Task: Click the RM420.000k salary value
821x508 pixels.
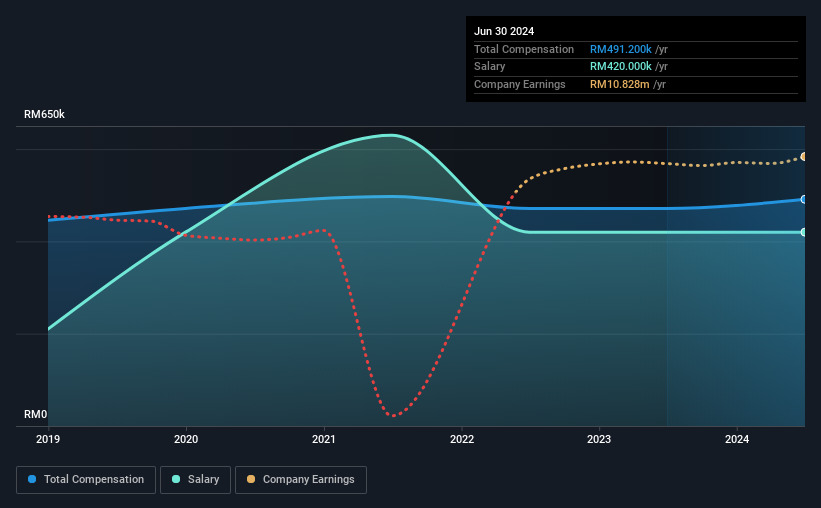Action: tap(620, 67)
